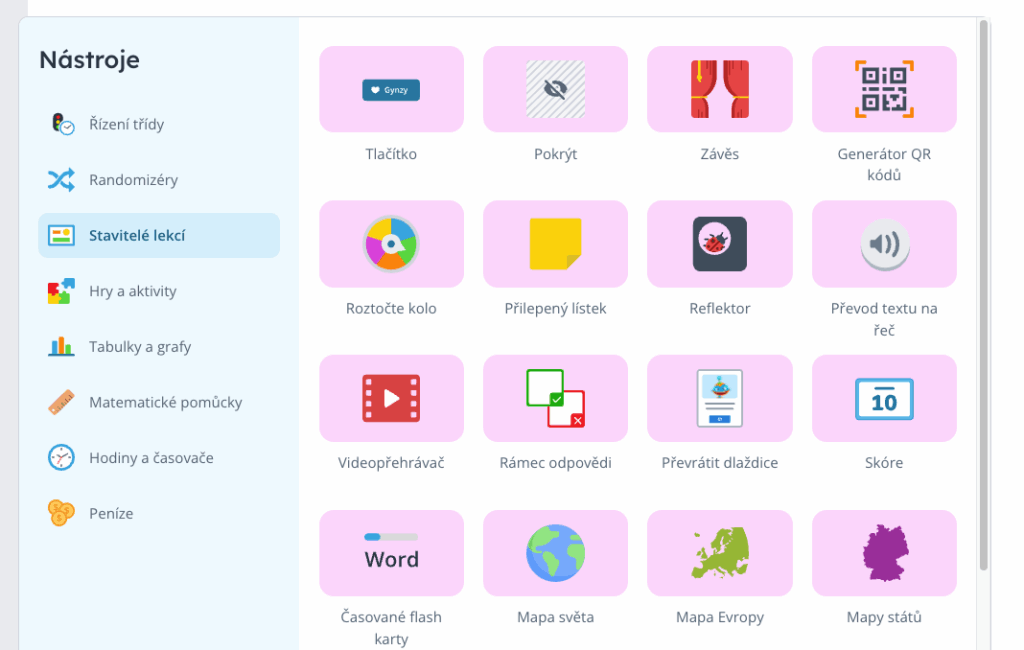This screenshot has height=650, width=1024.
Task: Go to Hry a aktivity category
Action: [132, 291]
